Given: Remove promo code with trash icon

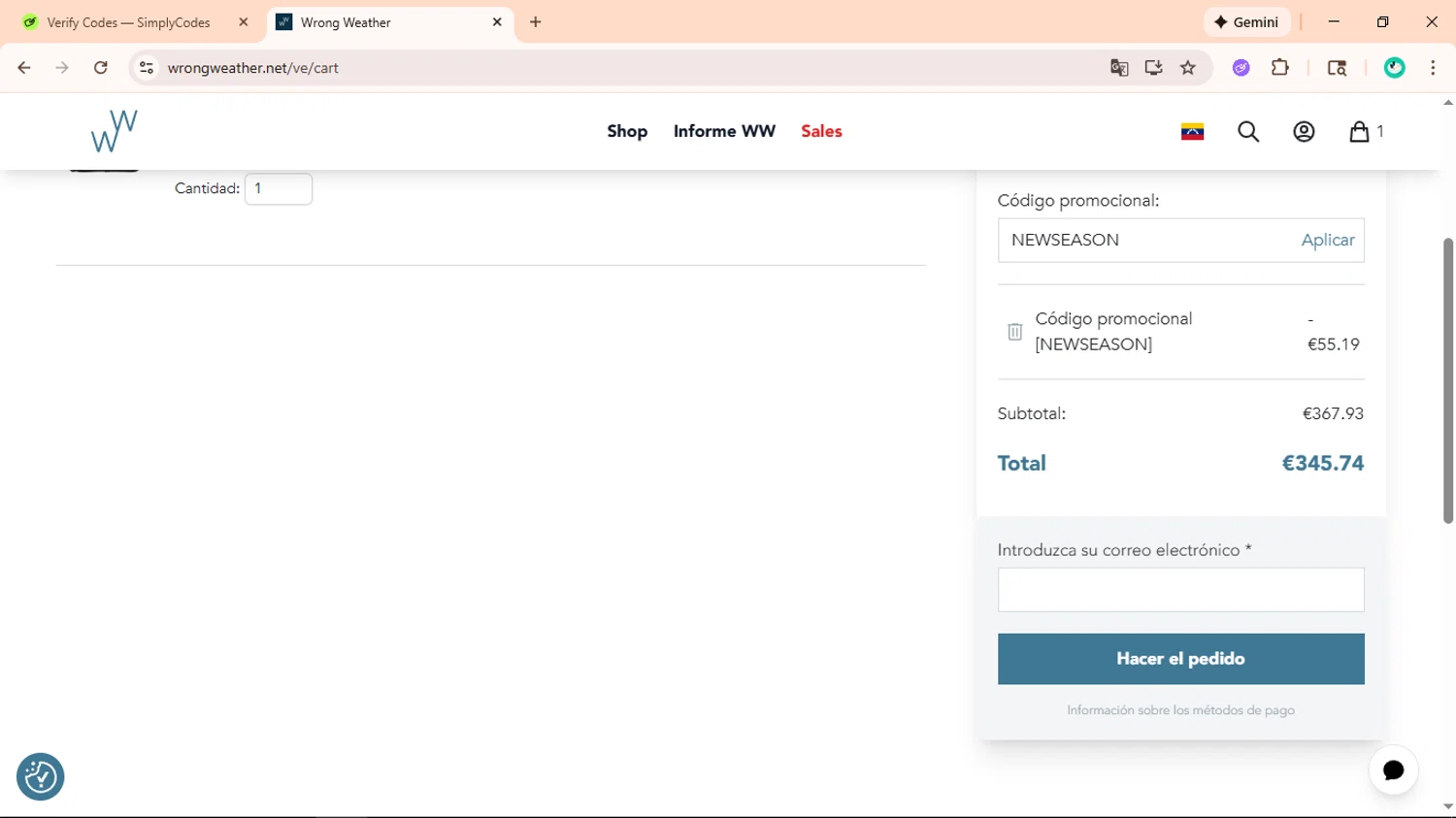Looking at the screenshot, I should (x=1014, y=332).
